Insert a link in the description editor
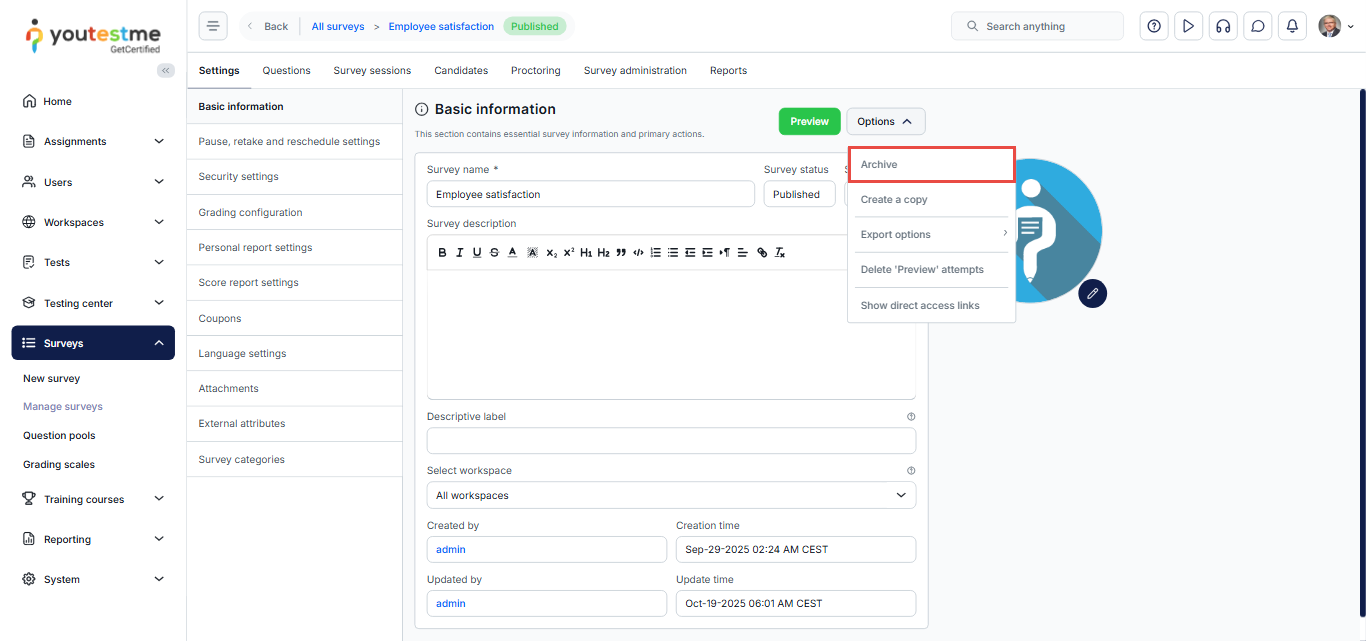Screen dimensions: 1366x641 [762, 253]
